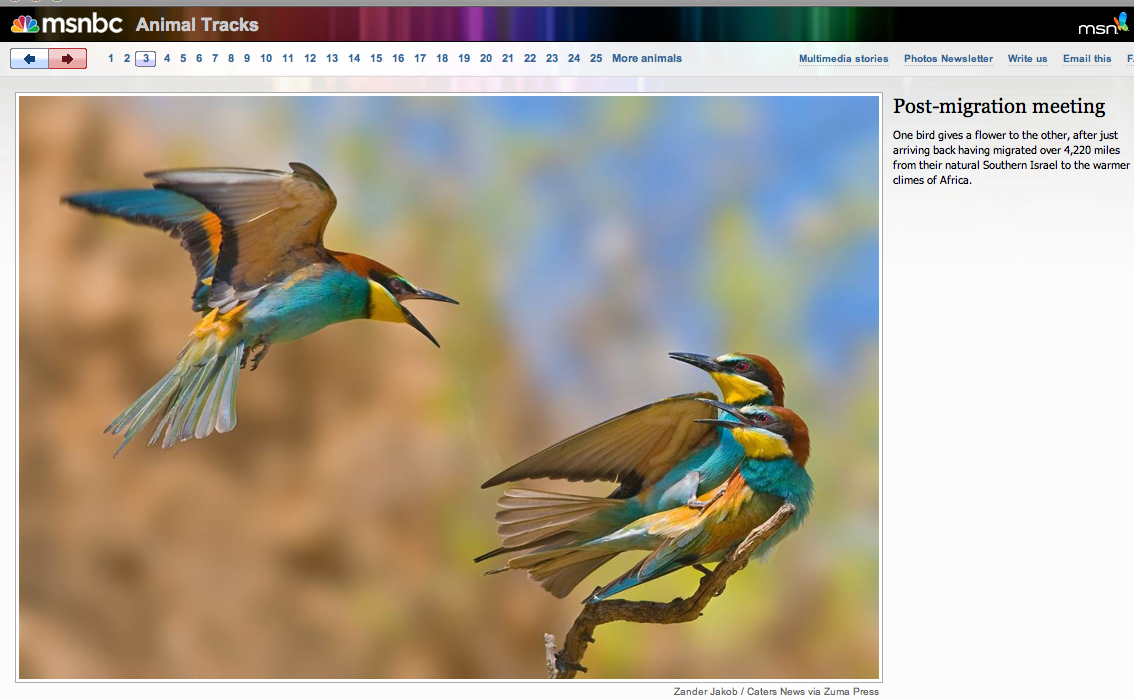The width and height of the screenshot is (1134, 699).
Task: Click the Write us link
Action: (1027, 59)
